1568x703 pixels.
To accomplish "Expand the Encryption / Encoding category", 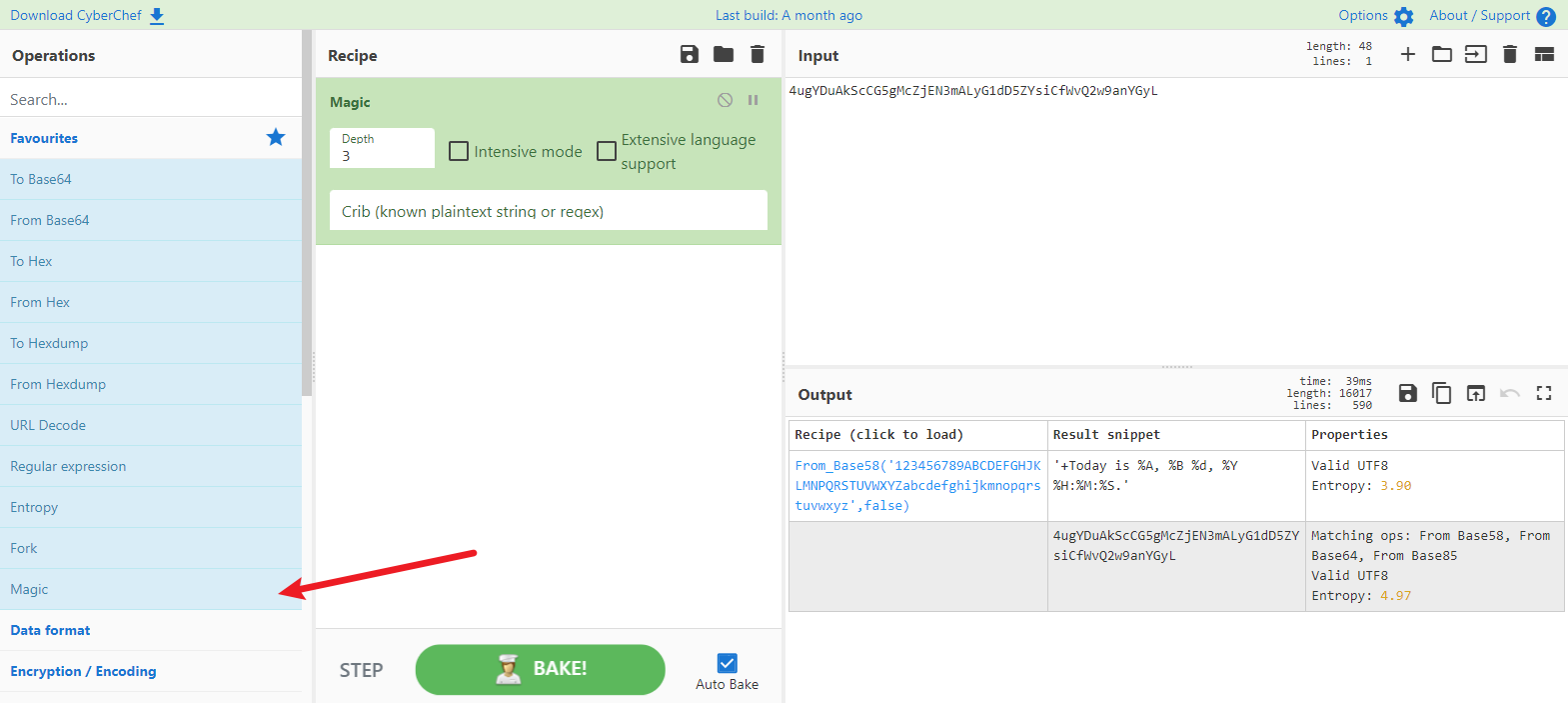I will point(150,671).
